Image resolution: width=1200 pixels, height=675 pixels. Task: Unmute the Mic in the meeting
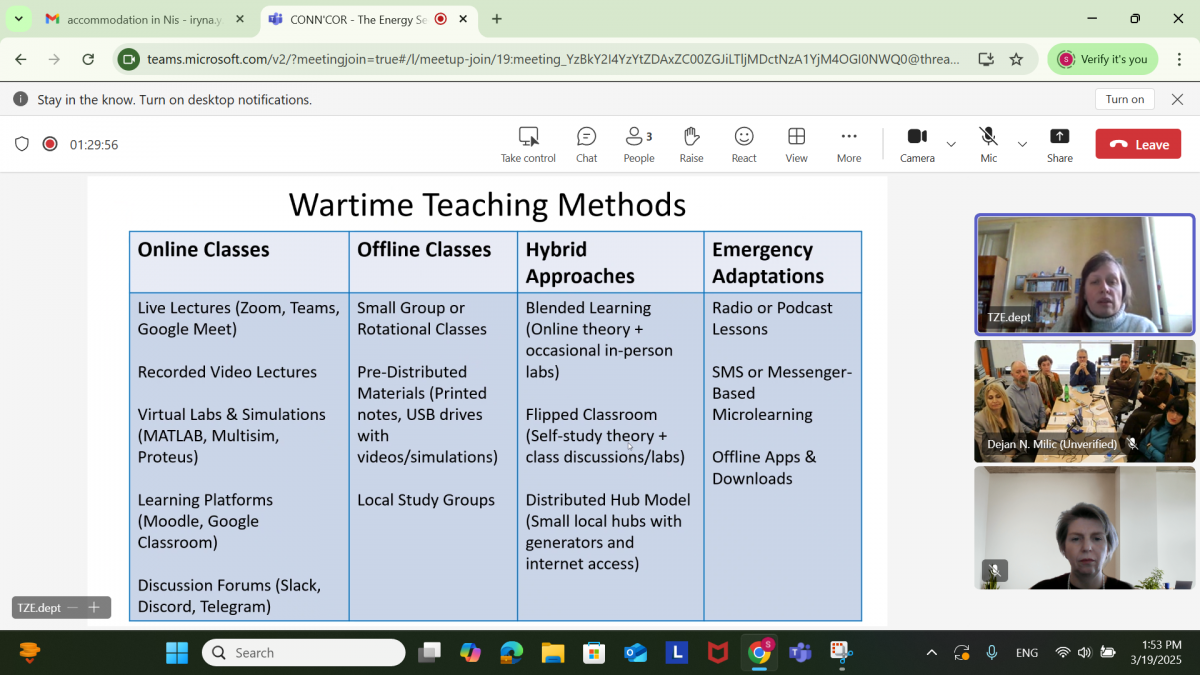pos(988,144)
